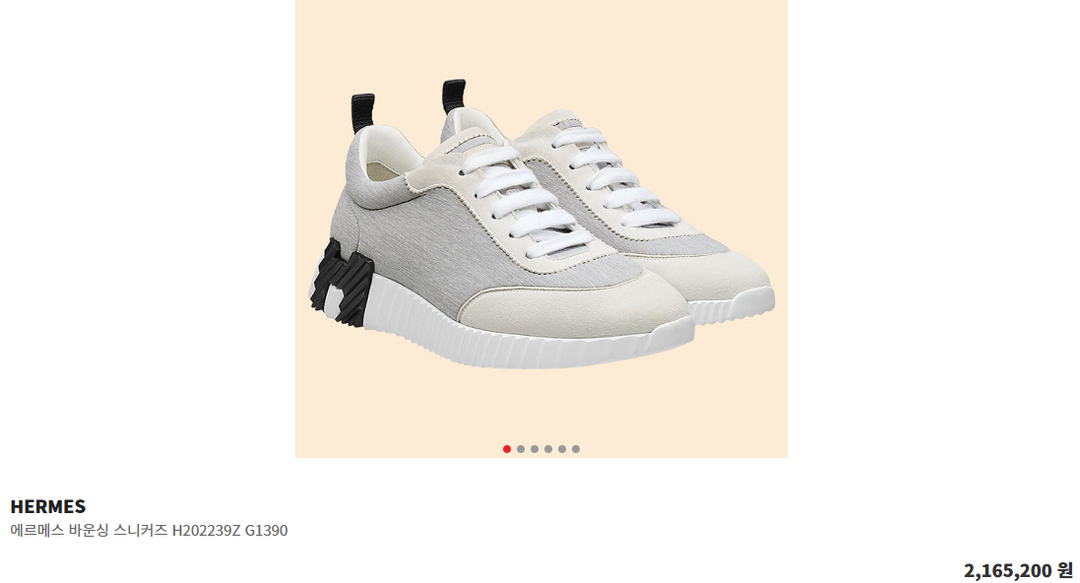The image size is (1080, 583).
Task: Click the black H-shaped heel detail
Action: (342, 283)
